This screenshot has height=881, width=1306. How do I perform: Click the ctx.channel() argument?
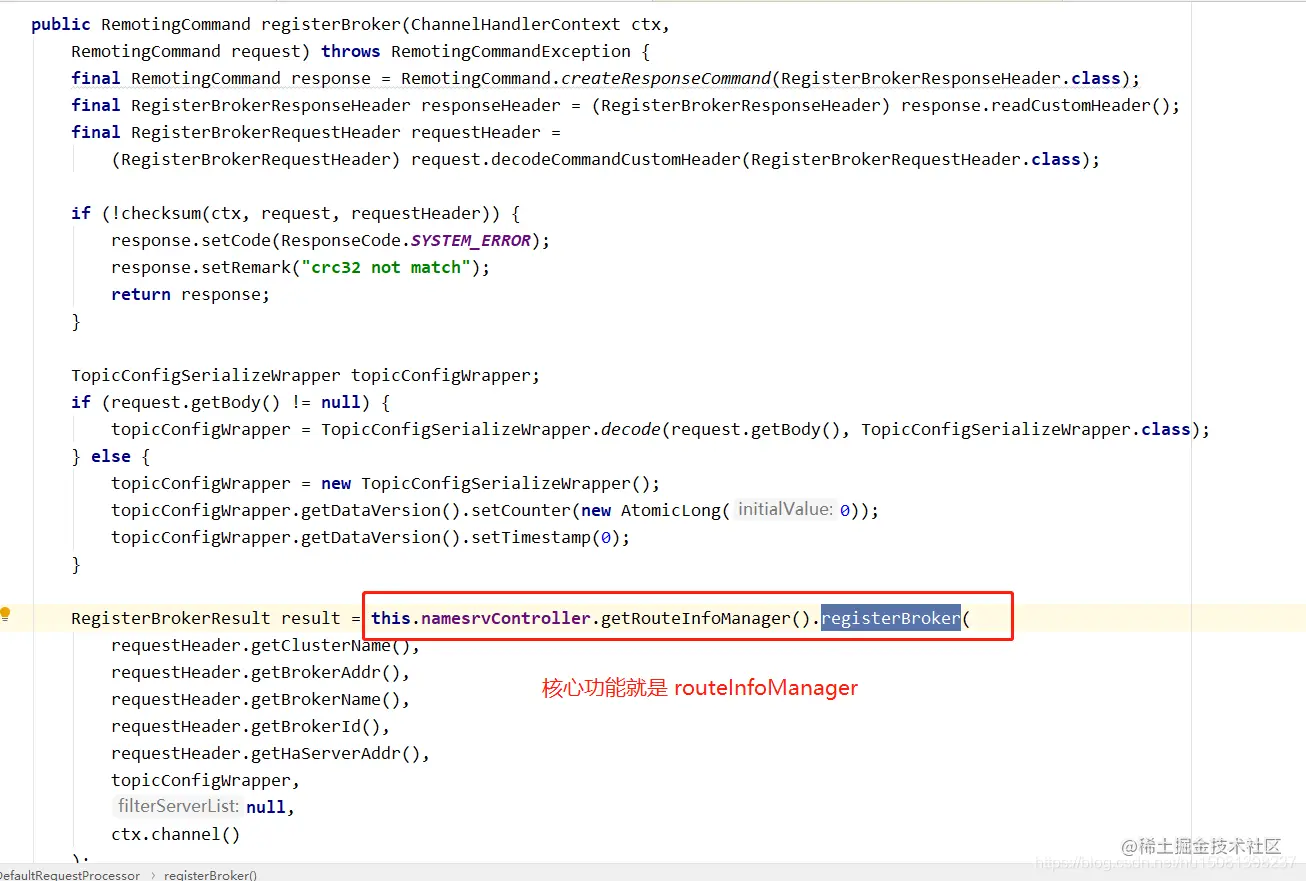(176, 834)
